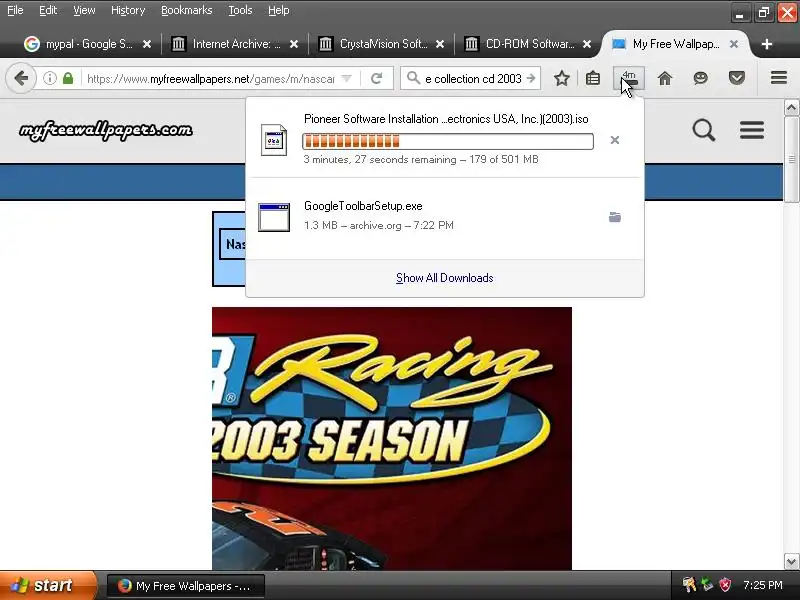Image resolution: width=800 pixels, height=600 pixels.
Task: Submit search with the arrow button
Action: (531, 78)
